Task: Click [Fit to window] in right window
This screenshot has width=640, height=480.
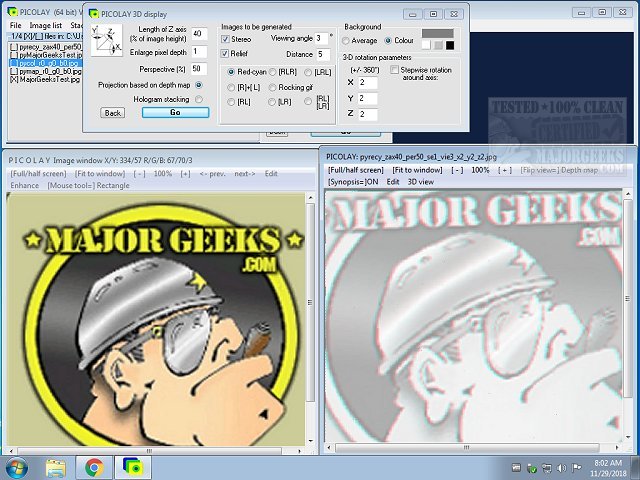Action: (x=417, y=170)
